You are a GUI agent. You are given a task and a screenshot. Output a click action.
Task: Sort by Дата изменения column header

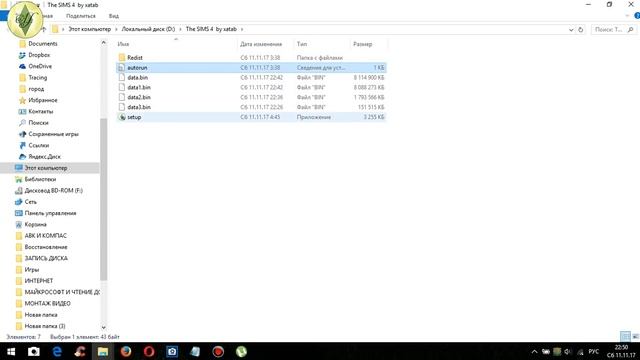point(261,44)
